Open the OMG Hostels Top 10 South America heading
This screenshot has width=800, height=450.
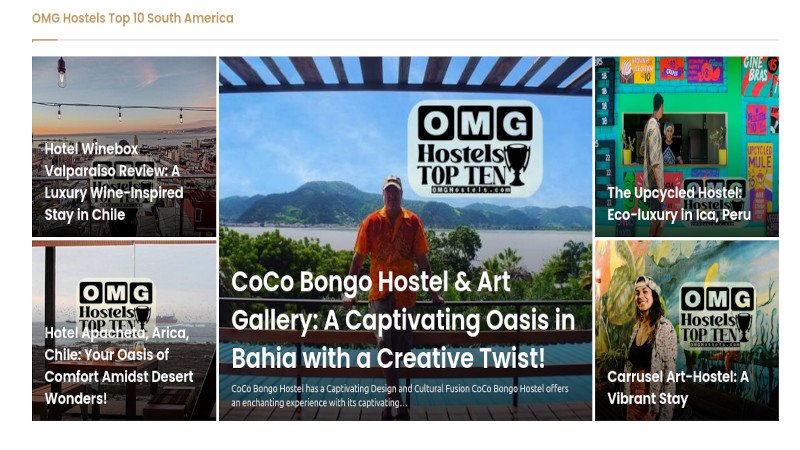click(133, 18)
